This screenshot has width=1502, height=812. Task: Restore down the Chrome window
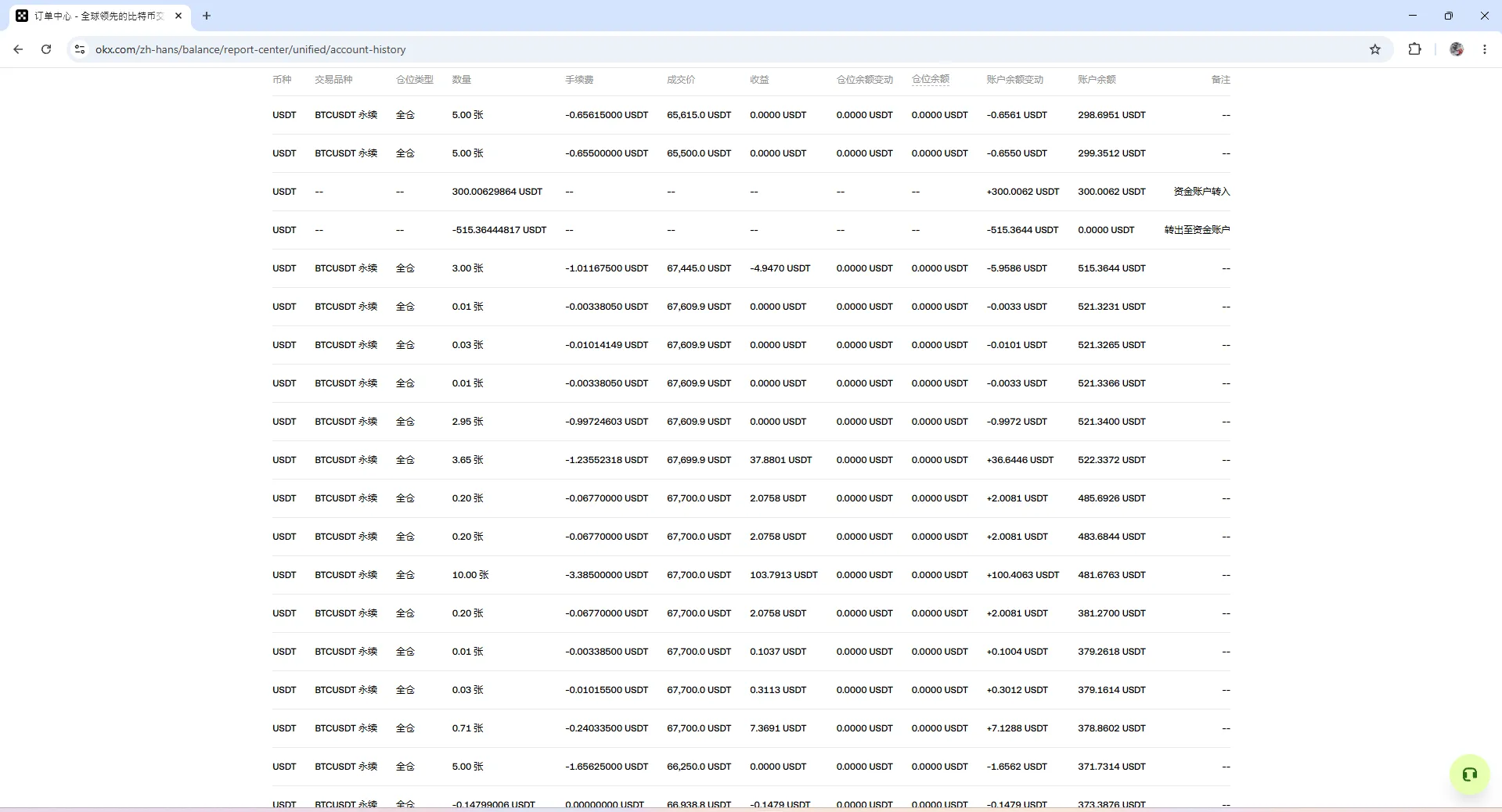pos(1449,16)
